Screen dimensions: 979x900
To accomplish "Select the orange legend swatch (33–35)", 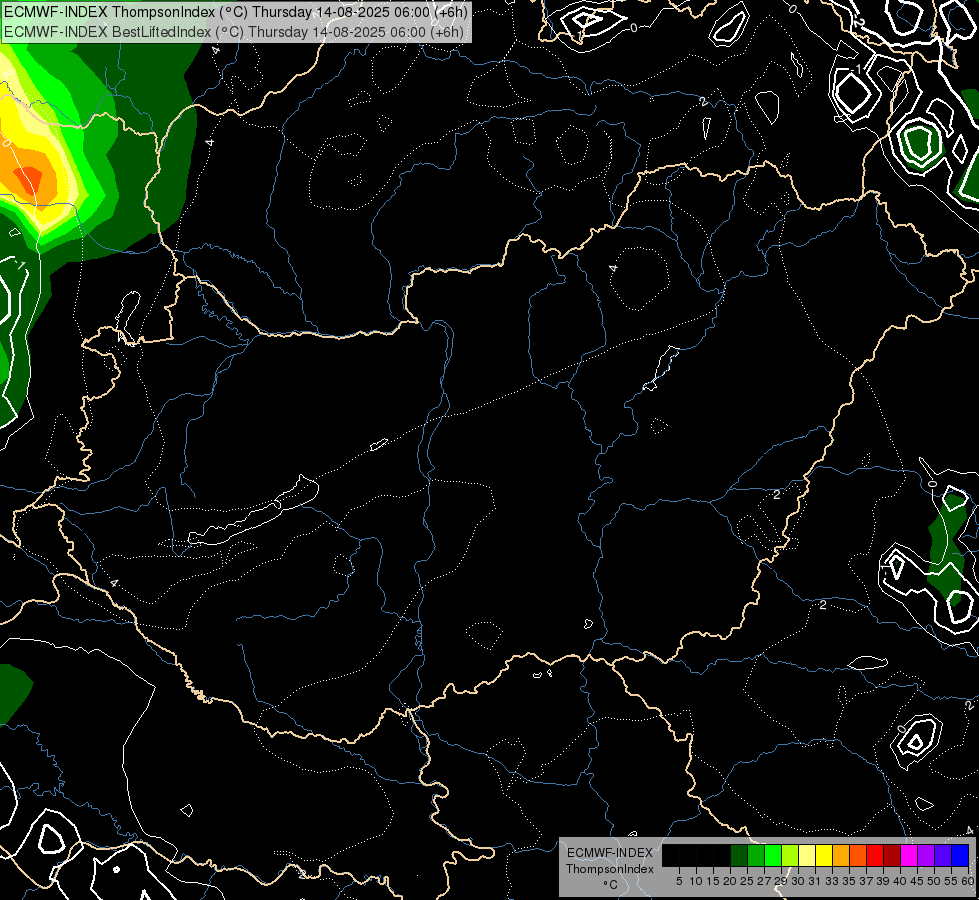I will (841, 855).
